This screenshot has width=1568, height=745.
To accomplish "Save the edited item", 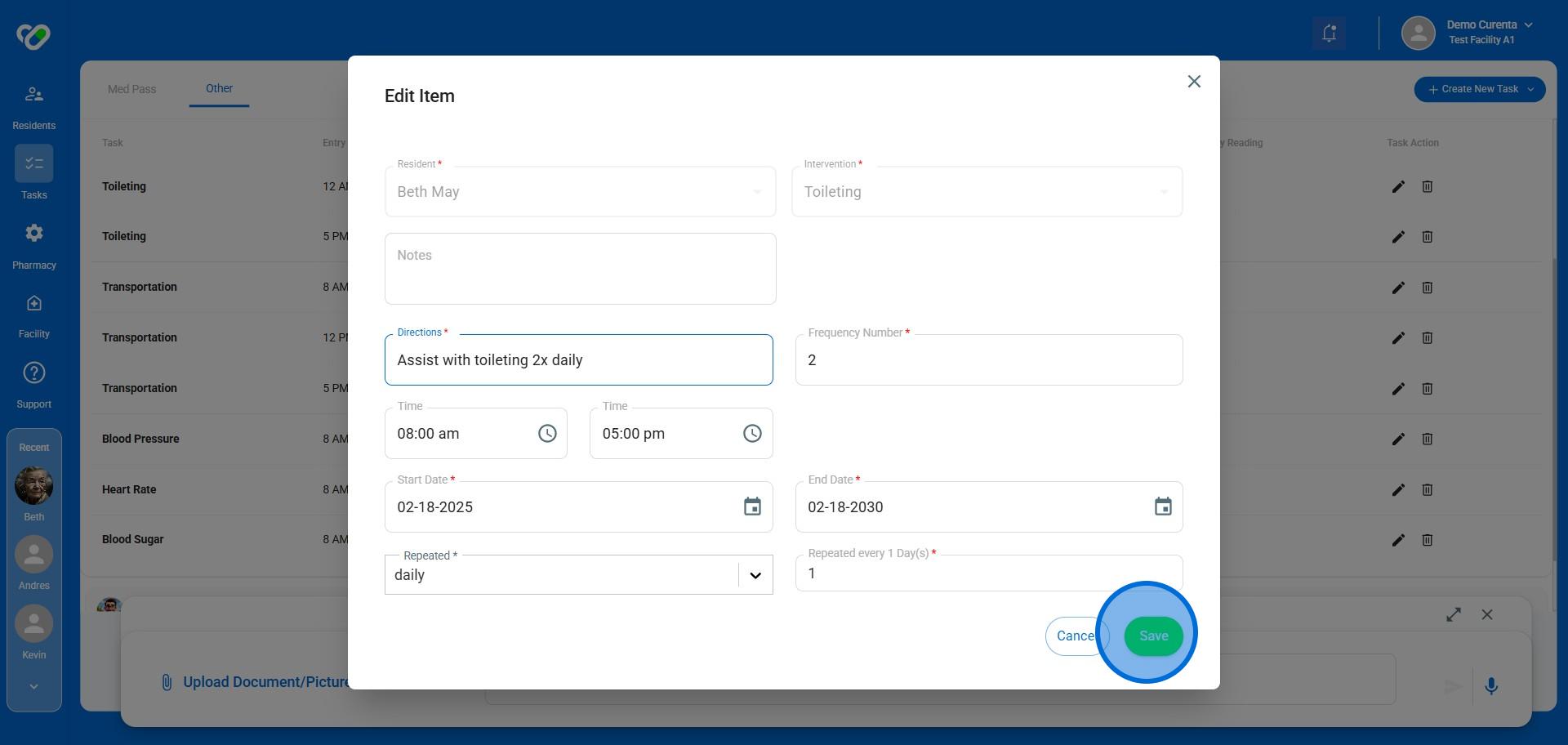I will (1153, 636).
